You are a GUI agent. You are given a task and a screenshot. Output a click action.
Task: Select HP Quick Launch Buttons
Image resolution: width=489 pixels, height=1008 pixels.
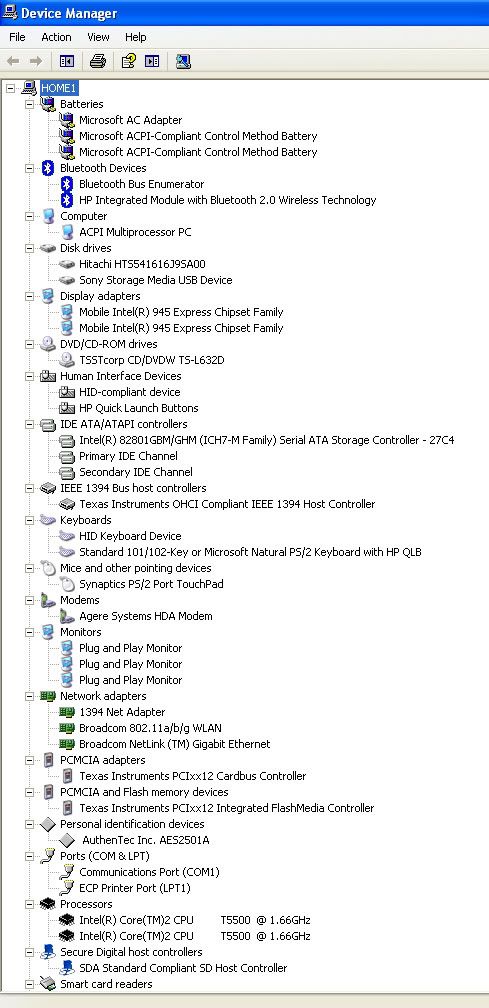[x=139, y=408]
